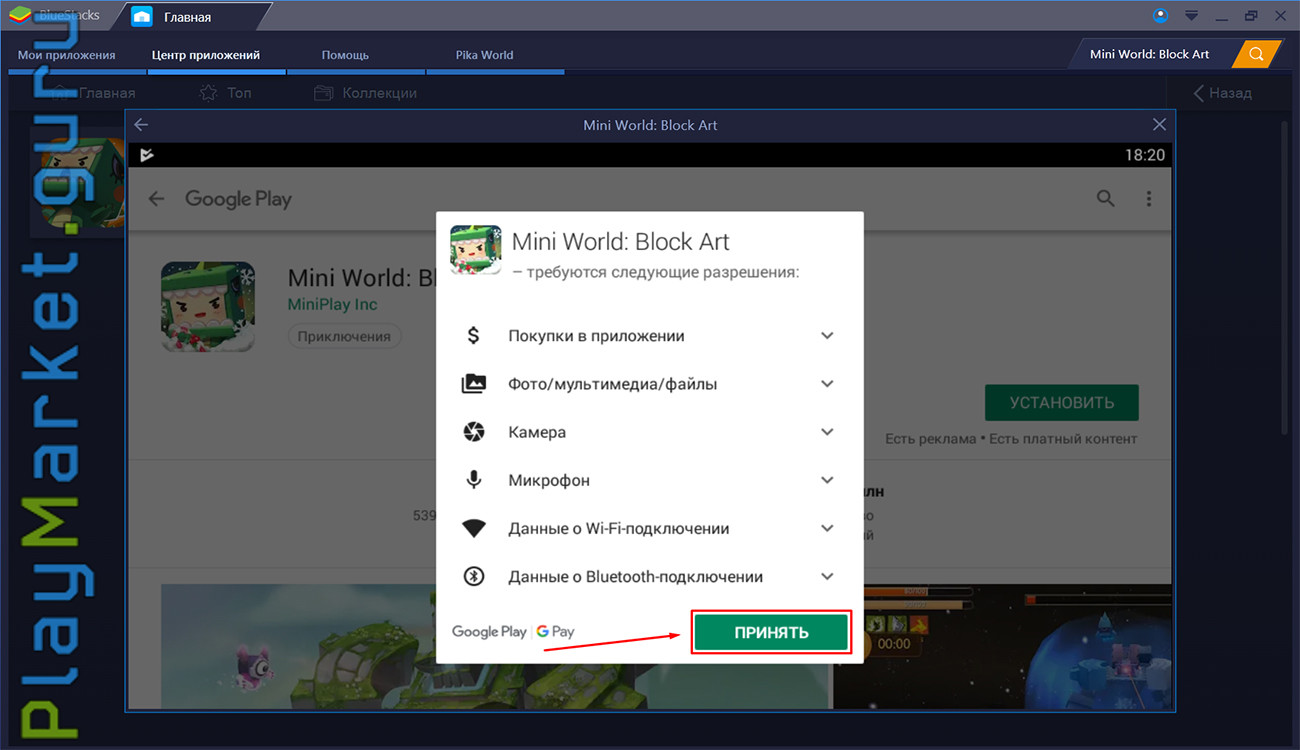1300x750 pixels.
Task: Click the 18:20 clock in the Android status bar
Action: click(x=1145, y=155)
